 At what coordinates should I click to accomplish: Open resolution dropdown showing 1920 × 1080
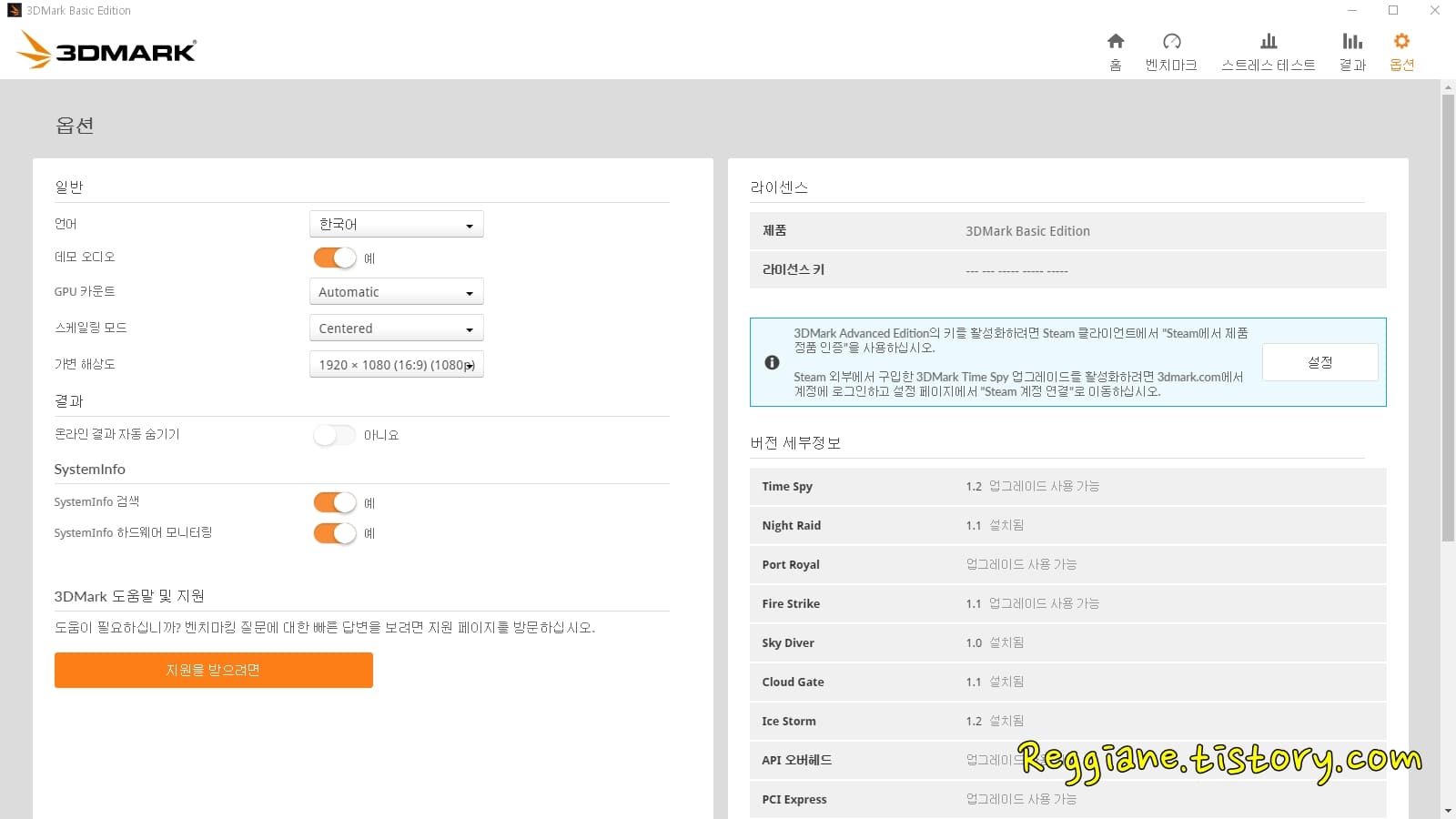coord(397,365)
